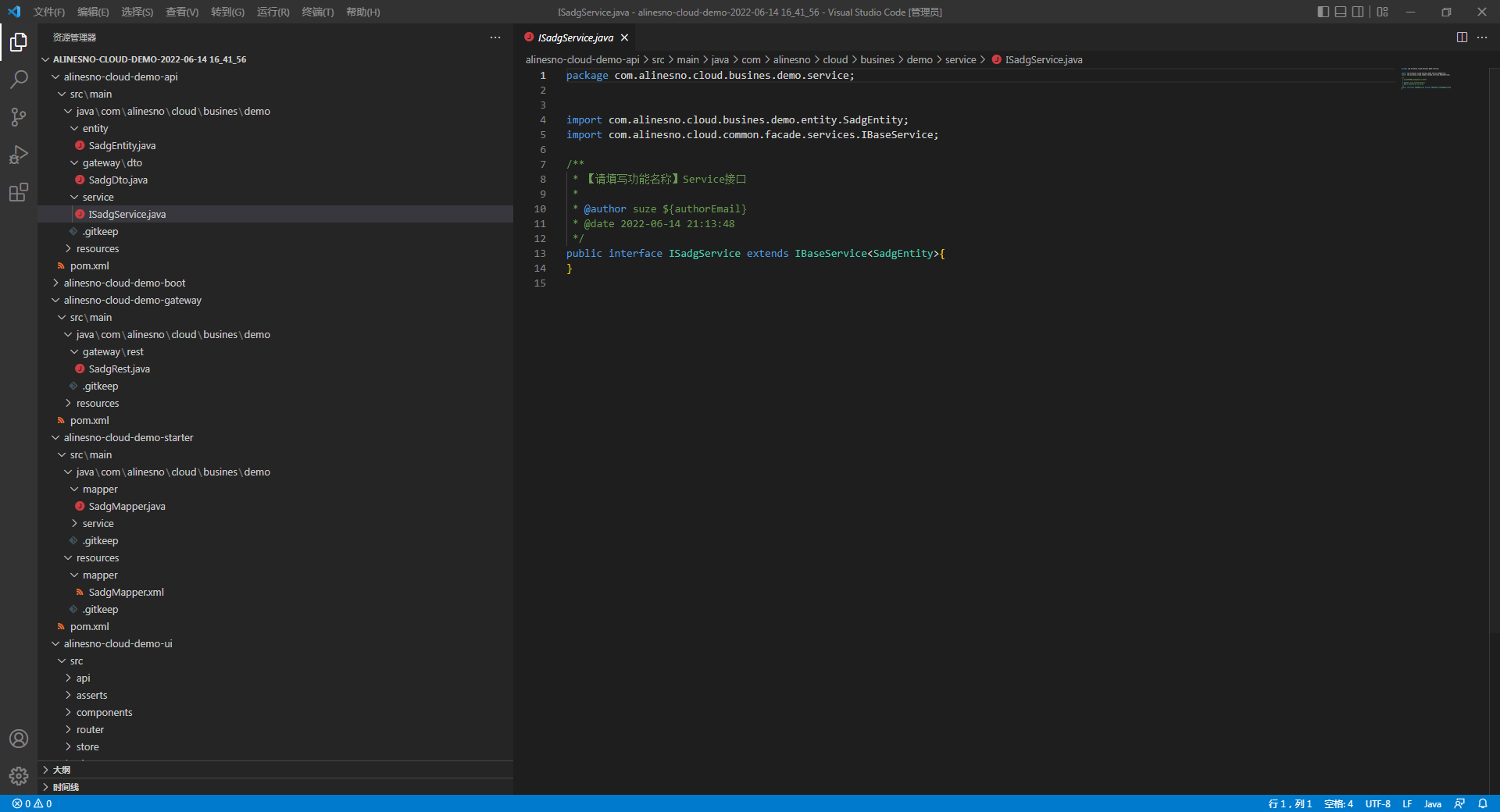1500x812 pixels.
Task: Open Run and Debug view
Action: (x=19, y=155)
